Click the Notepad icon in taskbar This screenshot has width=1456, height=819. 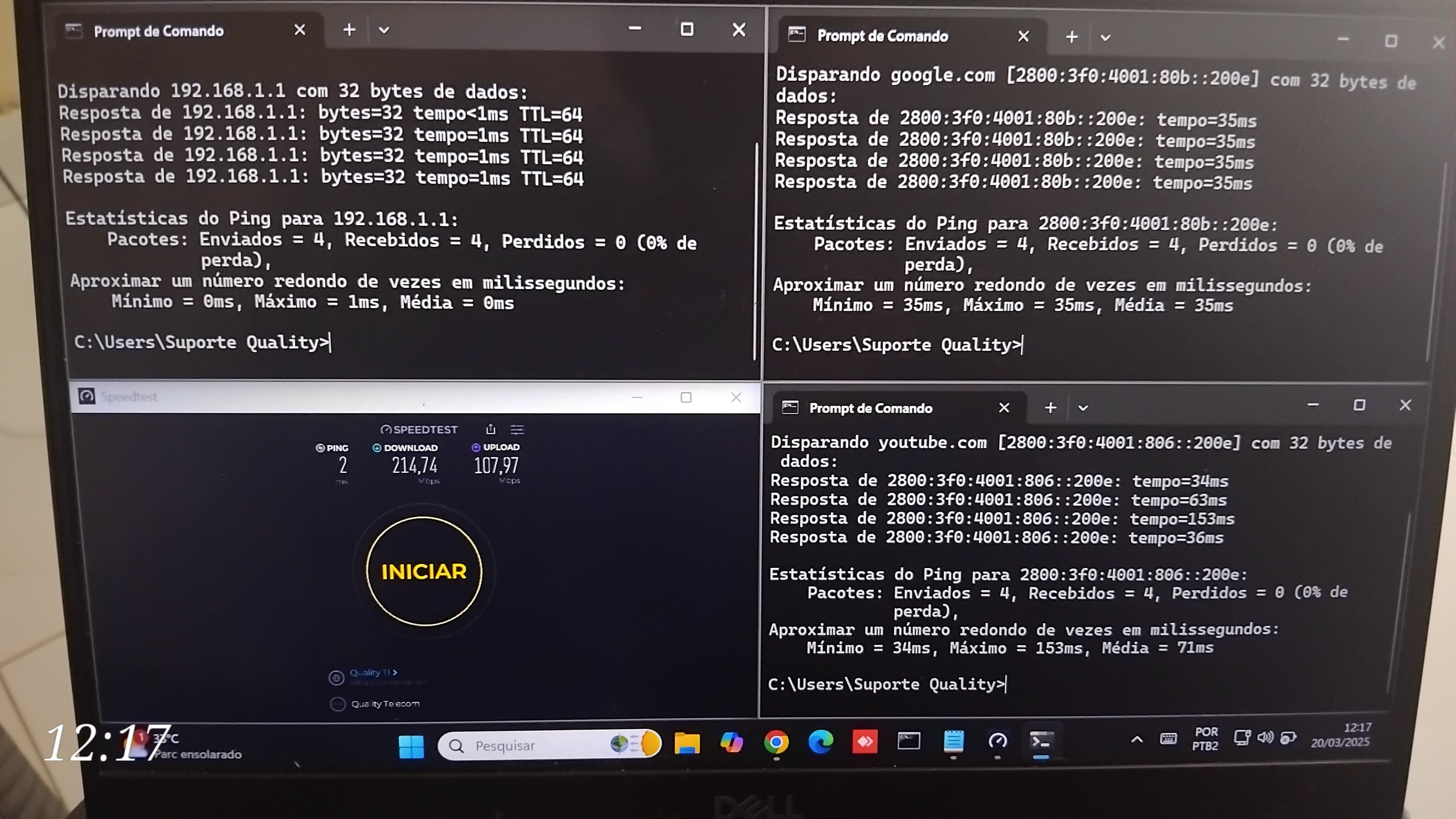point(953,741)
